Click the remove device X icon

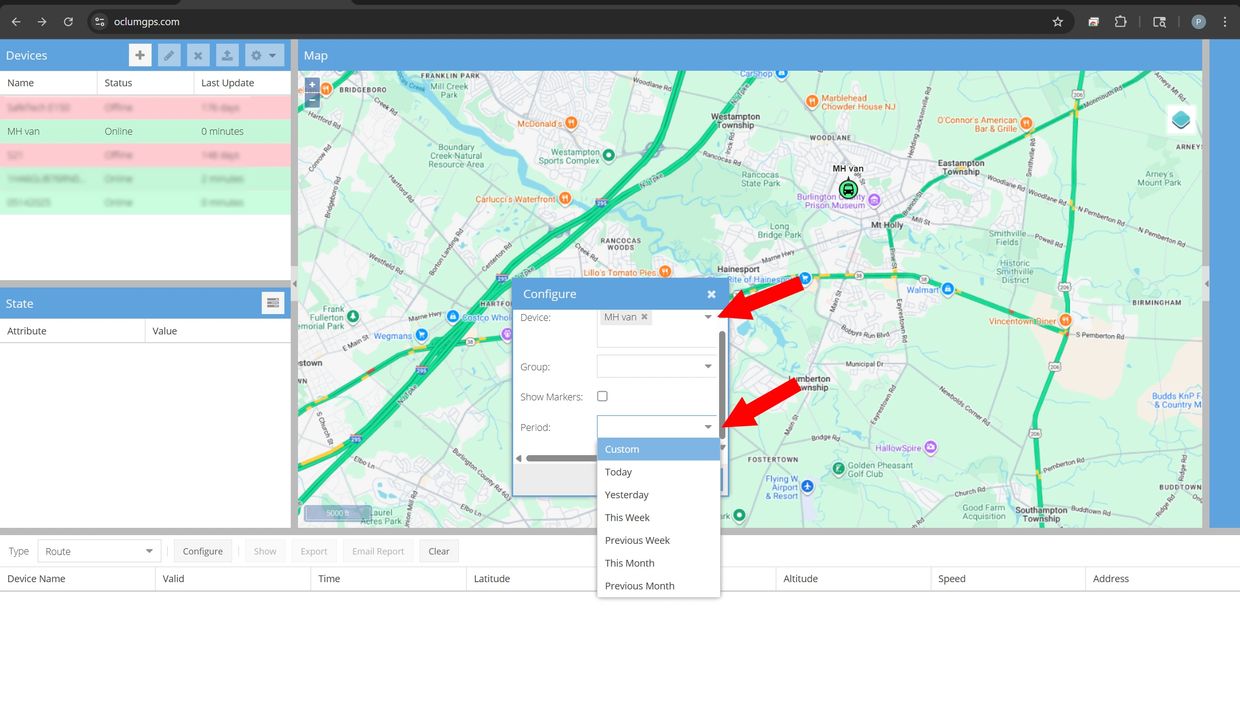(198, 56)
